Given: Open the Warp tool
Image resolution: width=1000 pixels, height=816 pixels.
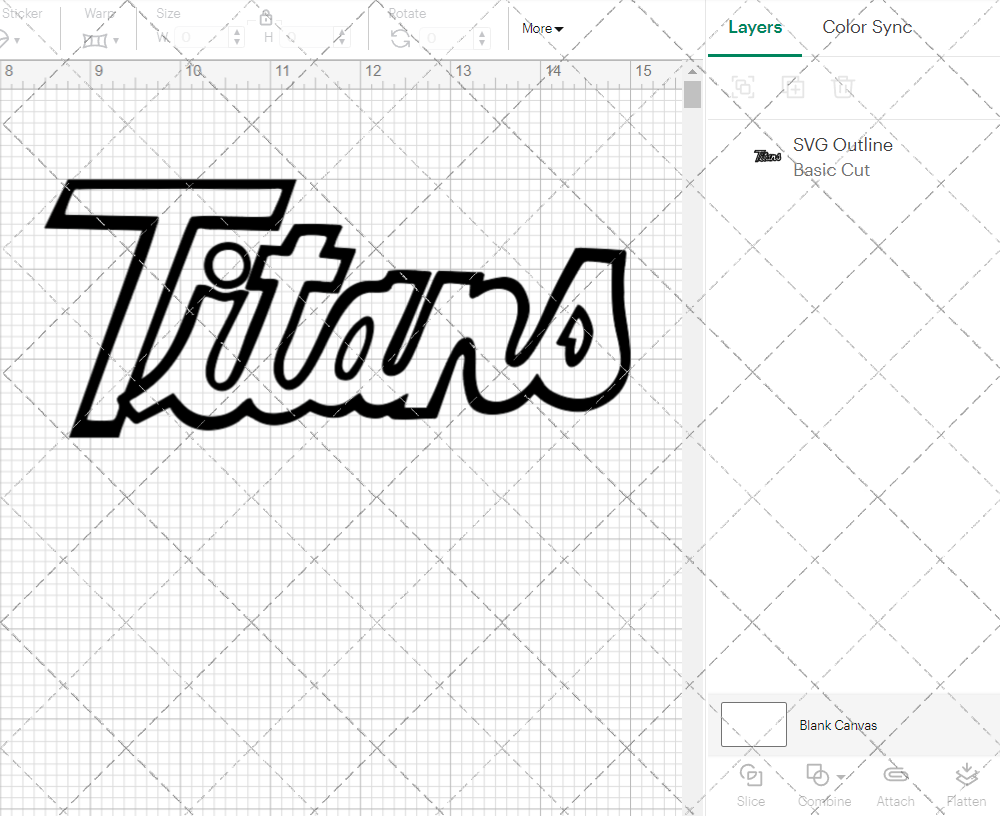Looking at the screenshot, I should [97, 38].
